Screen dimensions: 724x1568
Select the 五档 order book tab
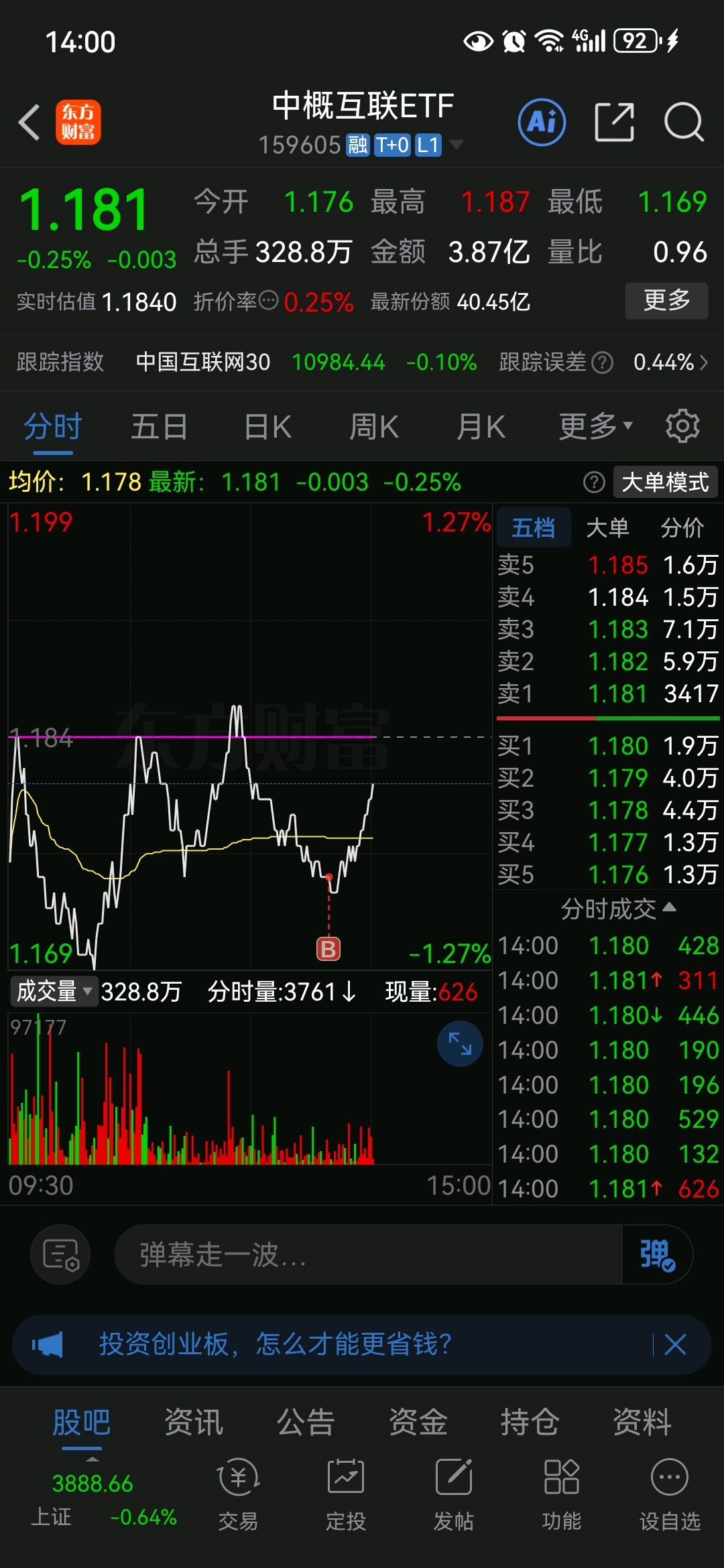pos(534,528)
